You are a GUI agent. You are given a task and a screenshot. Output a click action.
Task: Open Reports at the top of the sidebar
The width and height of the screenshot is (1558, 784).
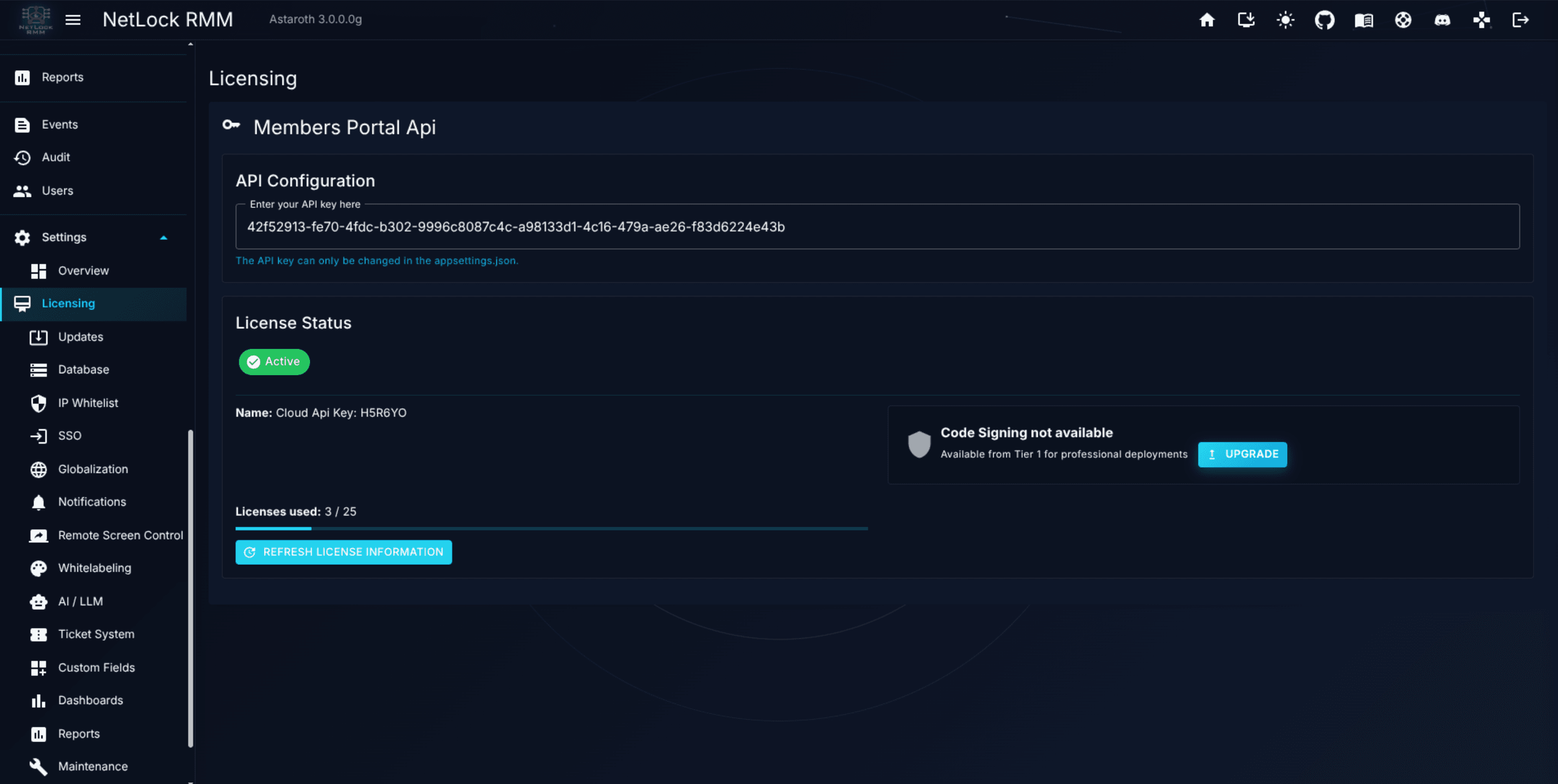pyautogui.click(x=93, y=77)
